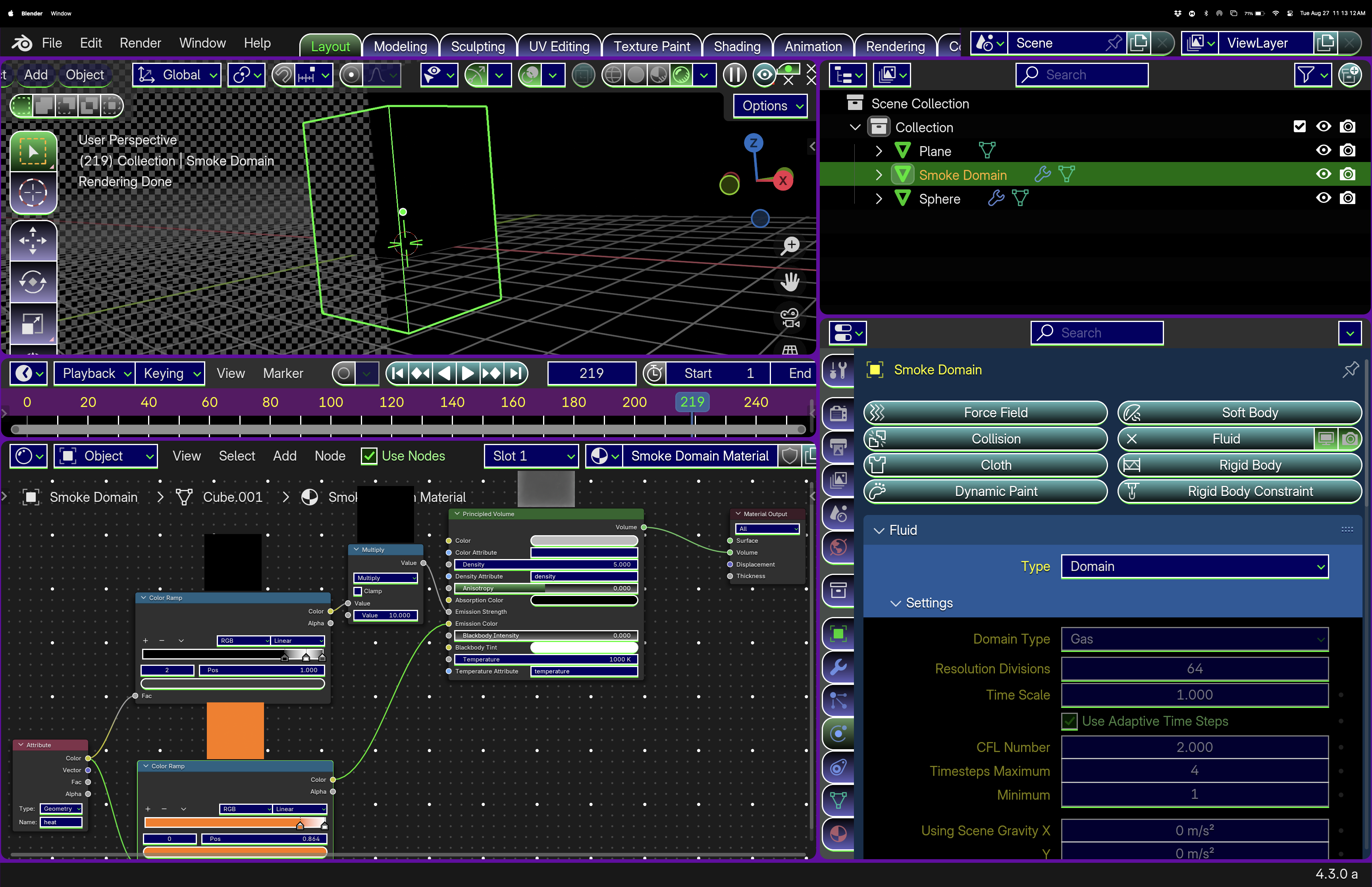Click Play animation button
Viewport: 1372px width, 887px height.
pos(467,373)
